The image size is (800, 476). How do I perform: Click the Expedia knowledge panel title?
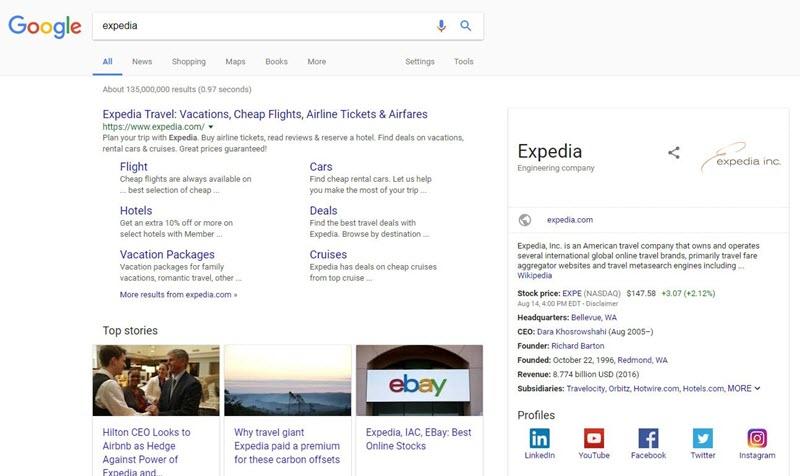tap(549, 152)
